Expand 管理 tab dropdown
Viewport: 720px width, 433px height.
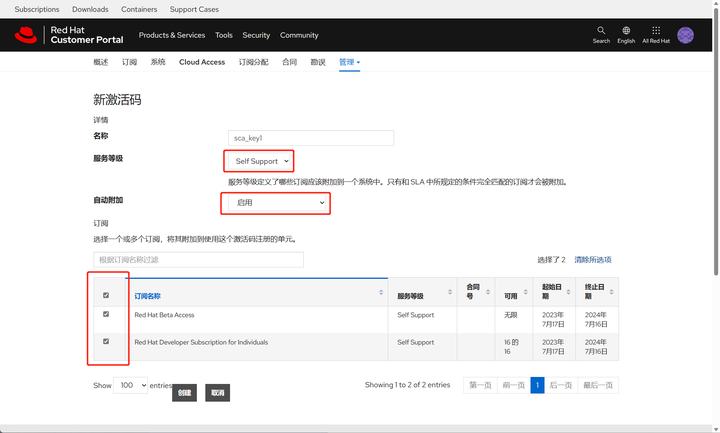coord(349,62)
